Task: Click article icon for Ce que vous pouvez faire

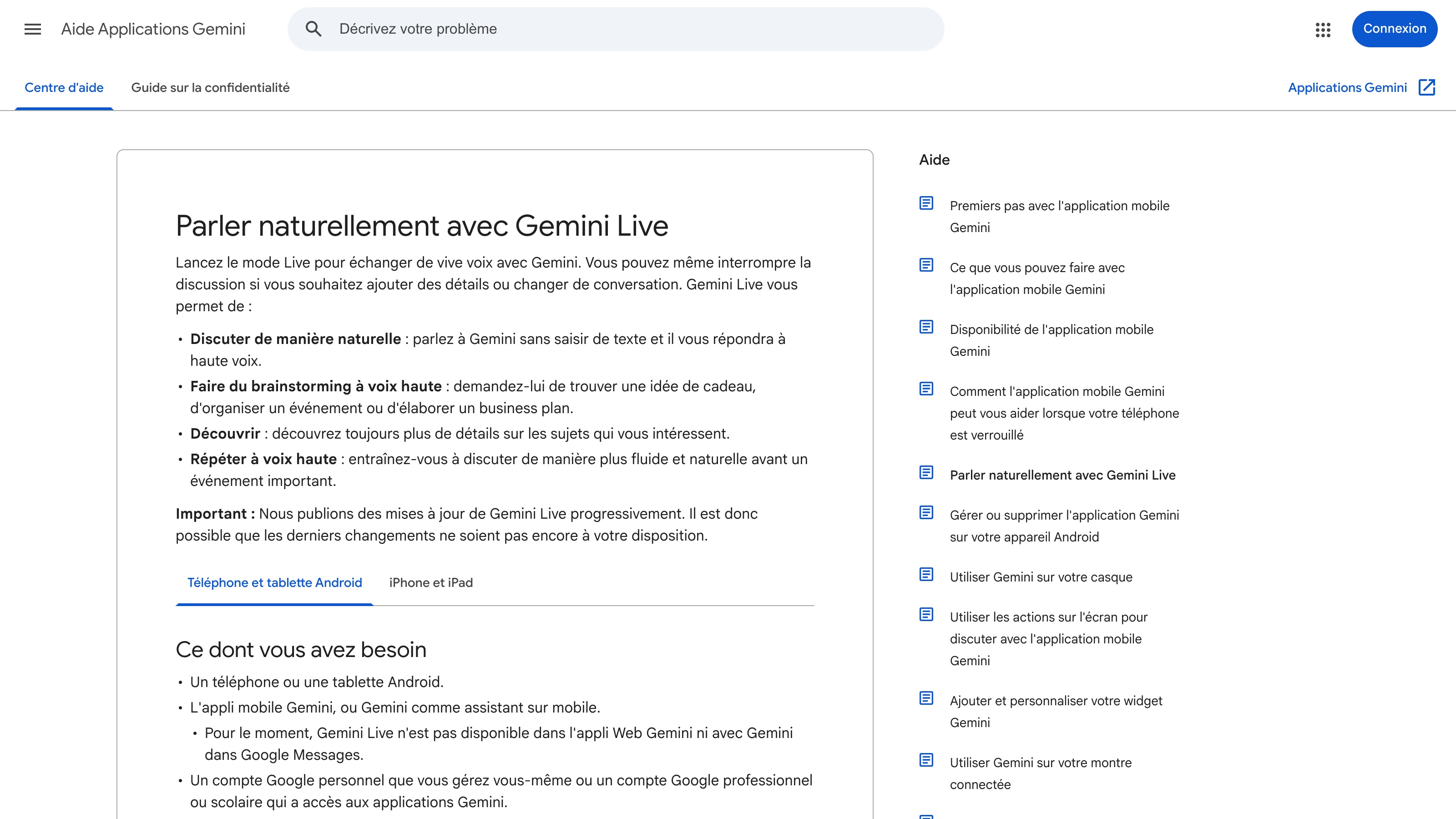Action: 926,264
